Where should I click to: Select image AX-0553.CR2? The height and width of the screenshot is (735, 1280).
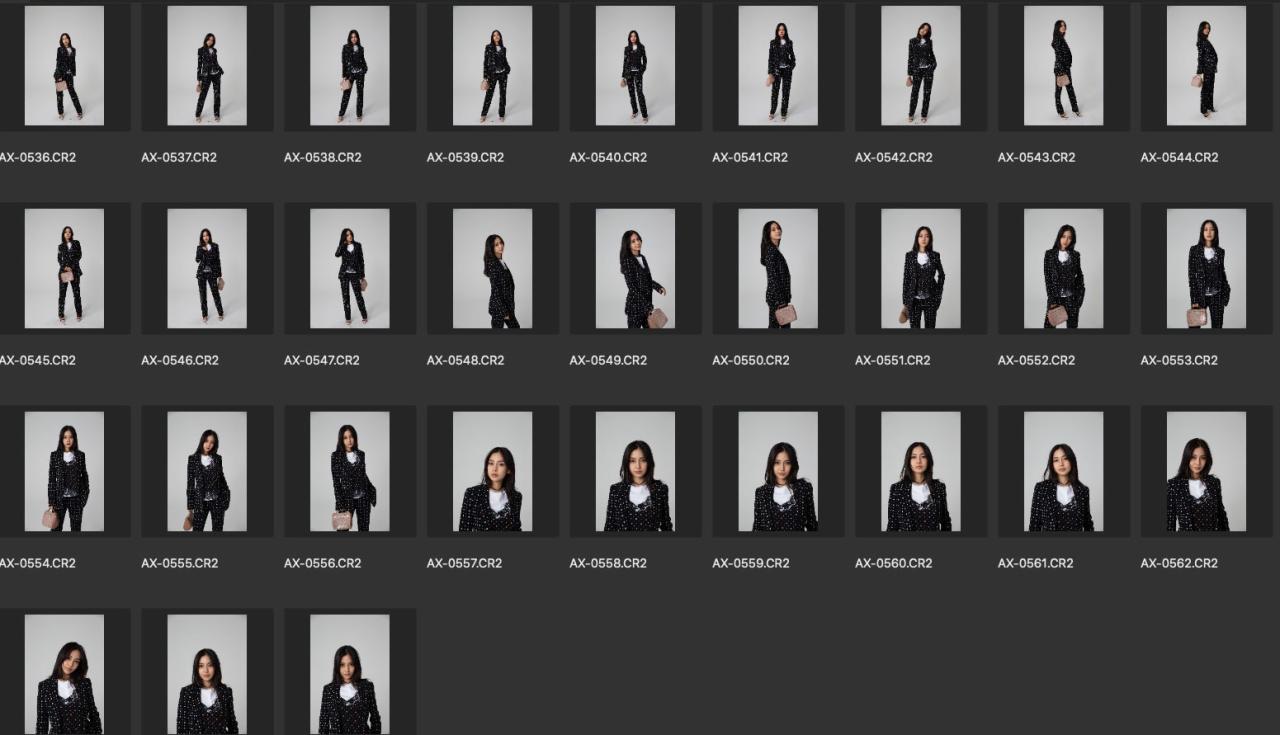[1206, 268]
